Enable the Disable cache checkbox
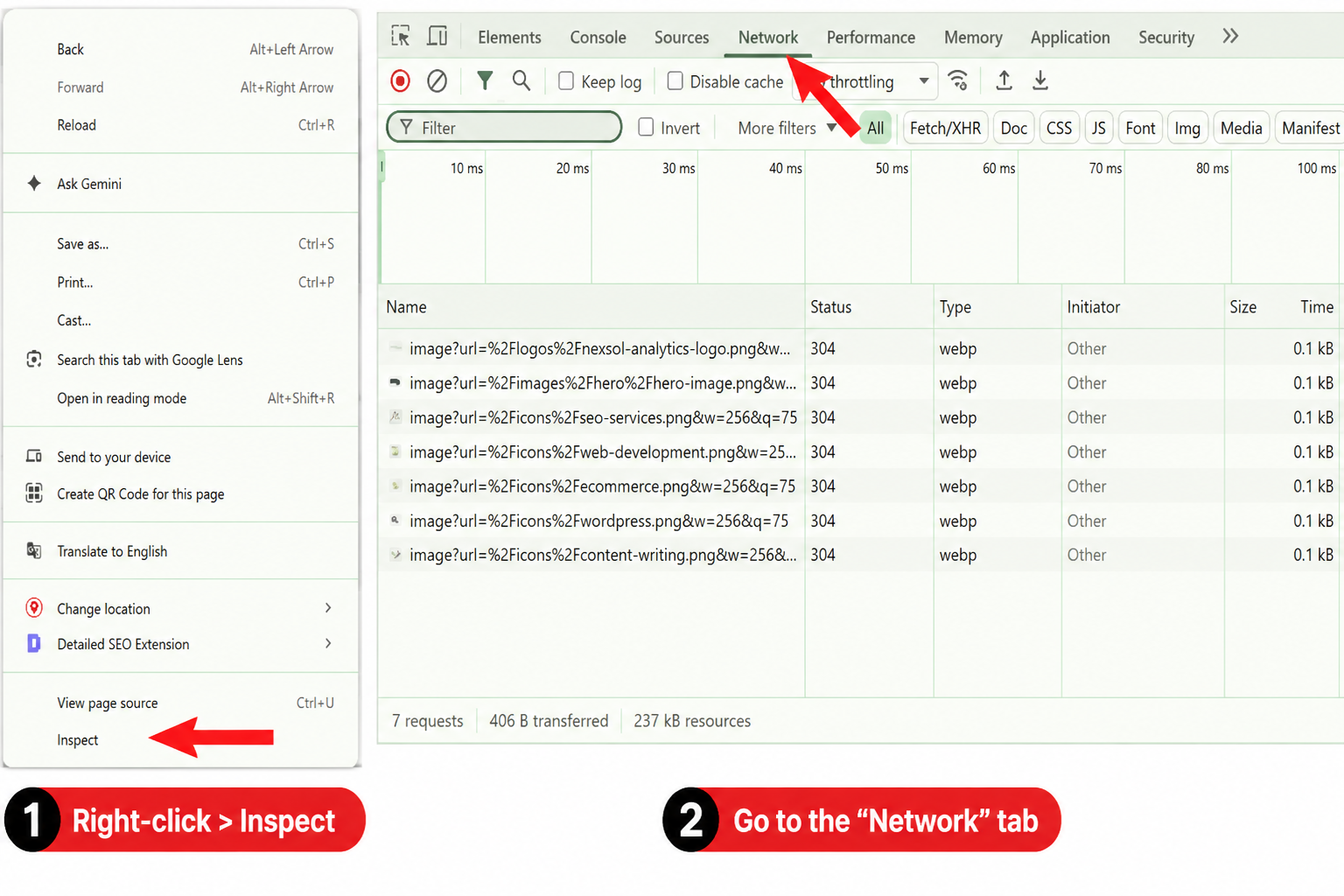This screenshot has height=896, width=1344. (x=675, y=81)
